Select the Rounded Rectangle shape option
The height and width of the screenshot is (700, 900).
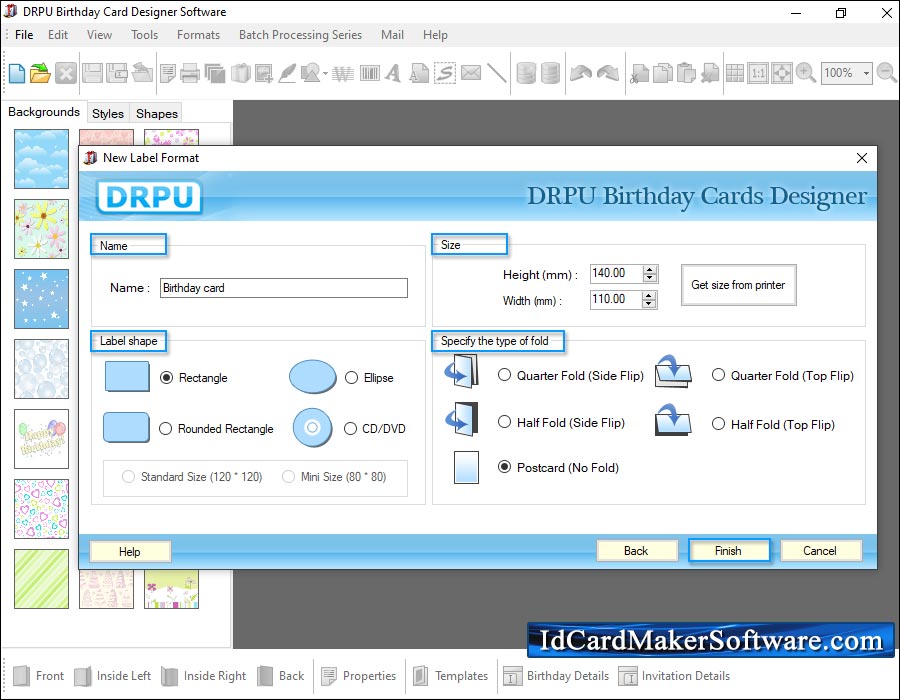click(165, 429)
